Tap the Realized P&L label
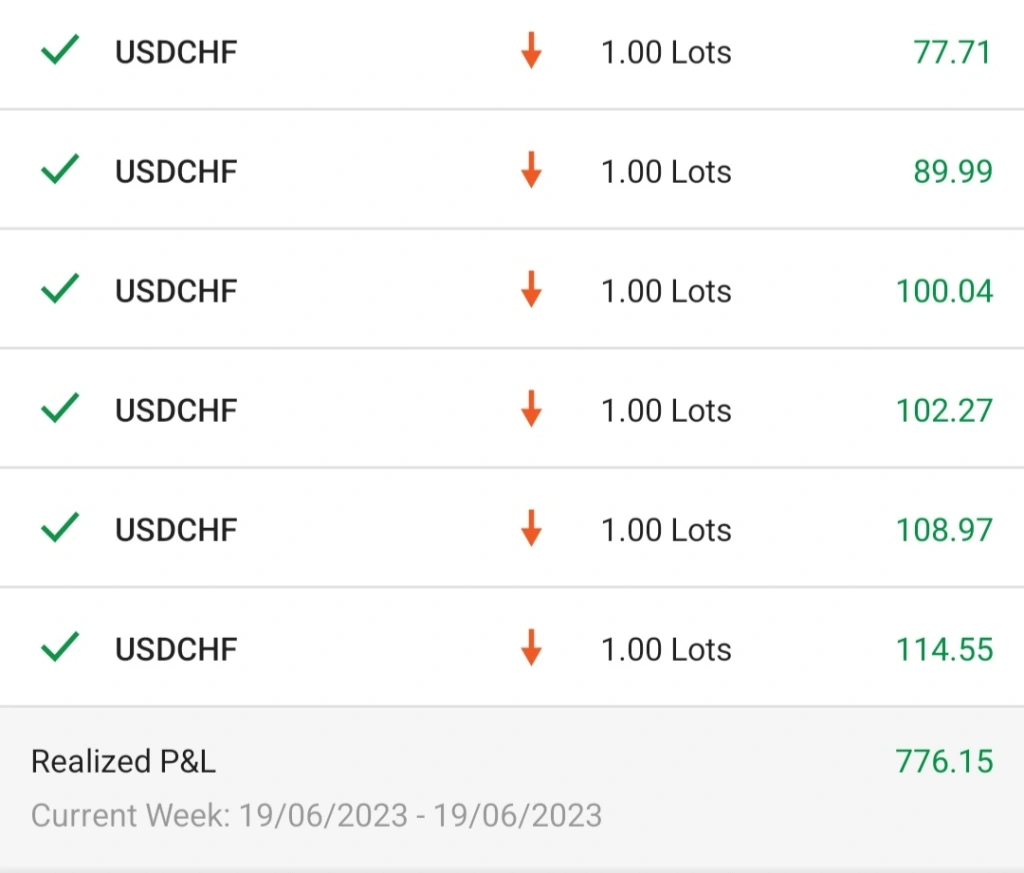 click(123, 761)
